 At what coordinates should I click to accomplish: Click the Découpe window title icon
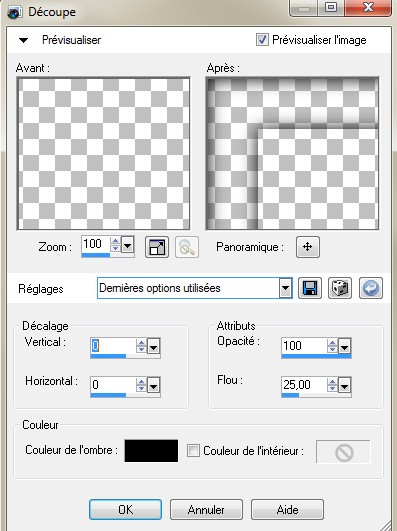[x=14, y=13]
